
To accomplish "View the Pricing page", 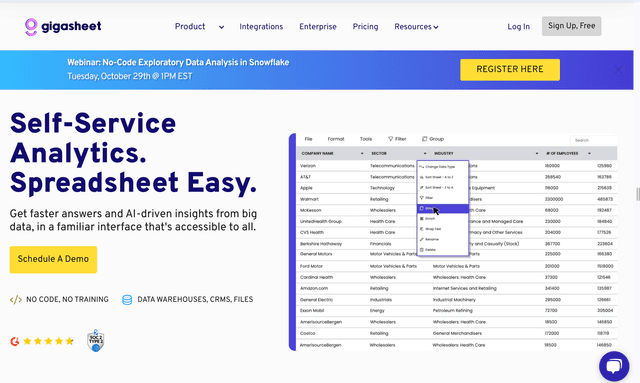I will click(x=365, y=27).
